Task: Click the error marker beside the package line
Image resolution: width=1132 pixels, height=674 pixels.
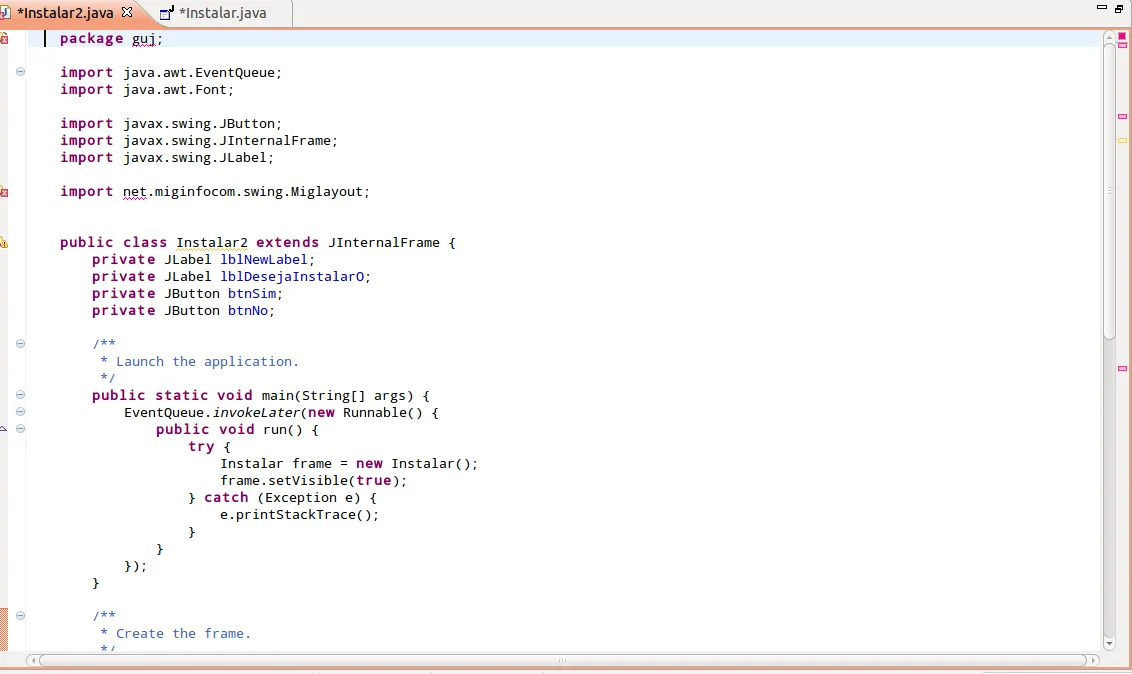Action: (x=4, y=39)
